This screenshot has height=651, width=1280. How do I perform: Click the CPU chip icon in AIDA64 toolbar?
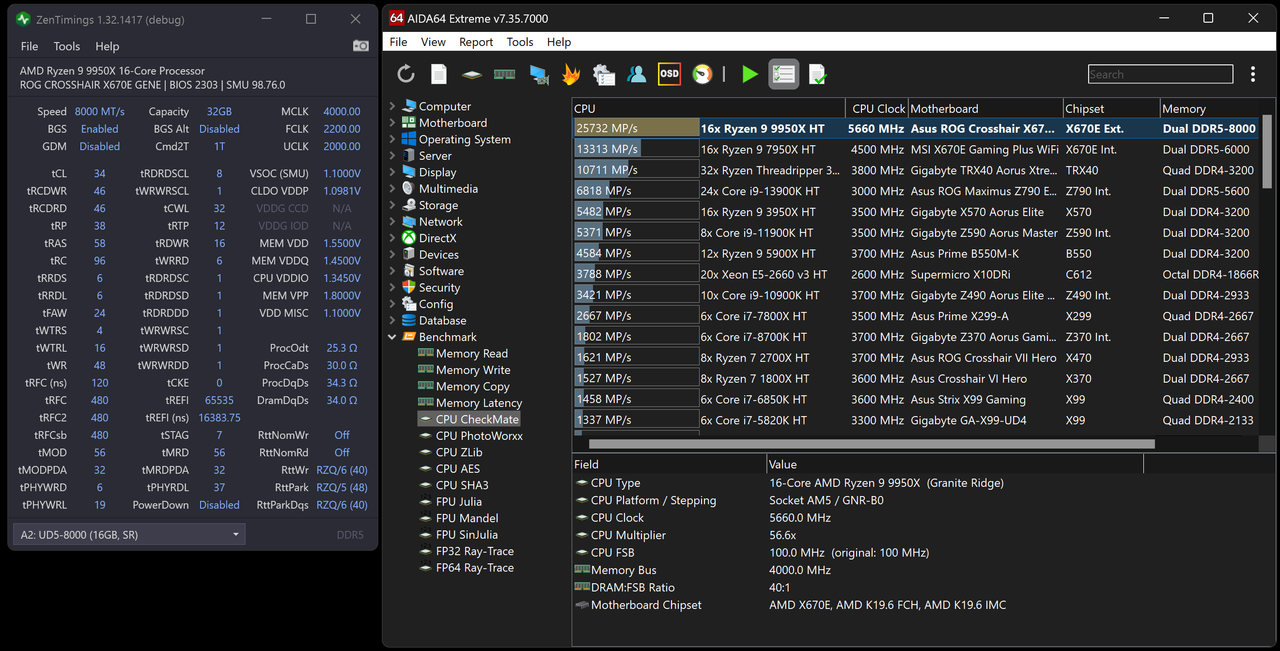pyautogui.click(x=472, y=74)
